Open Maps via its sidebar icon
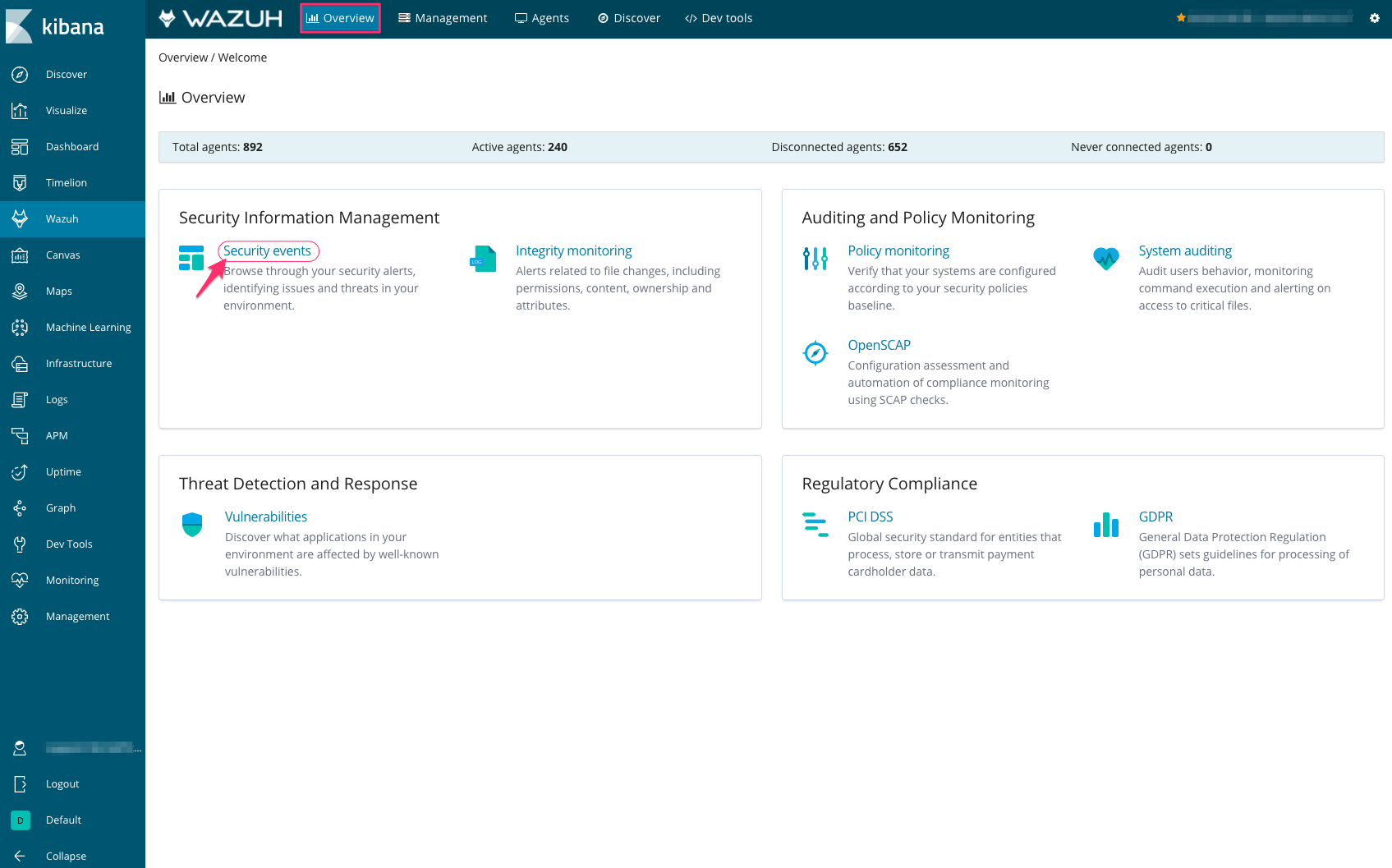The height and width of the screenshot is (868, 1392). pos(20,292)
